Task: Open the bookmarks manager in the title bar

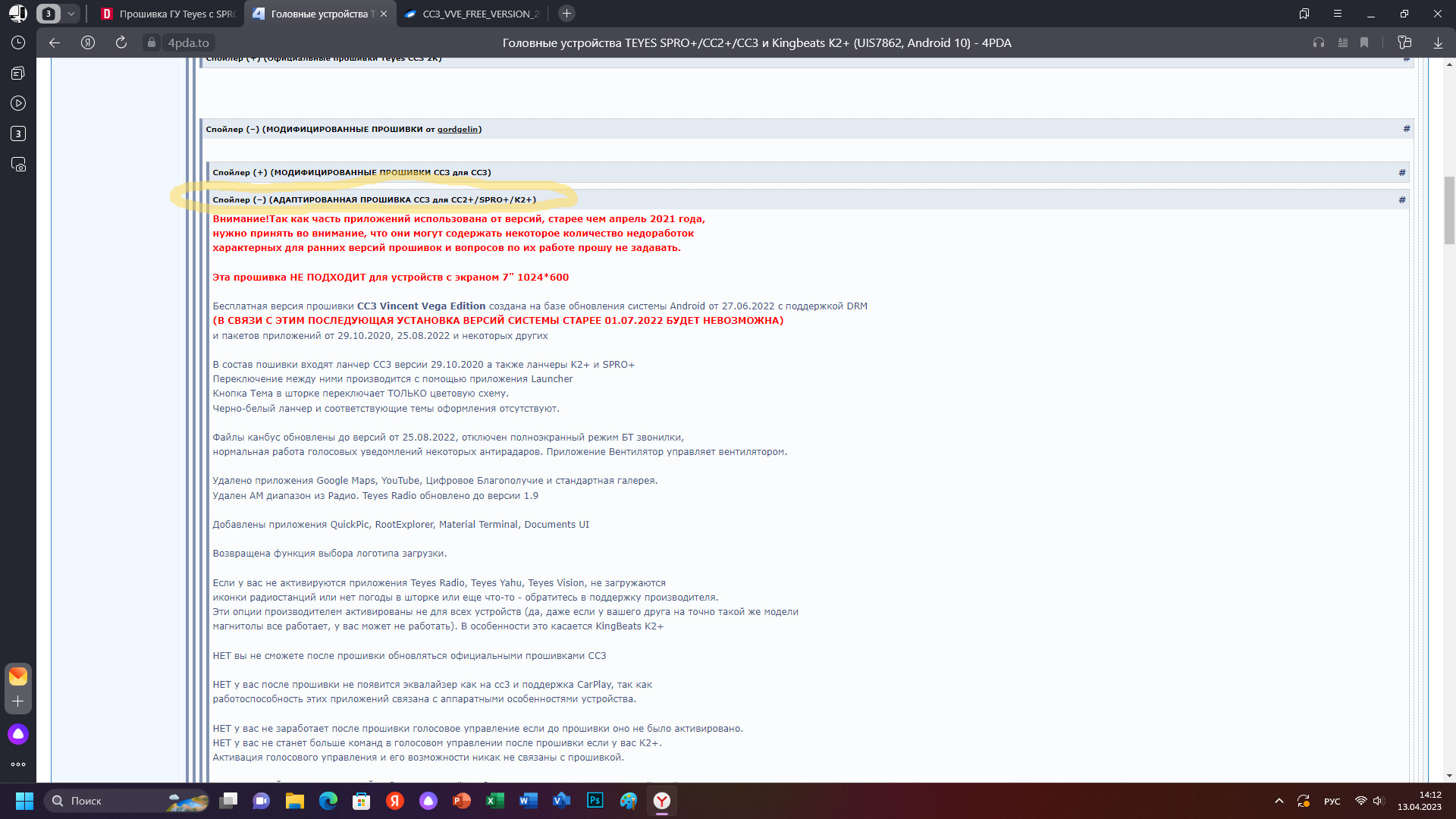Action: 1304,14
